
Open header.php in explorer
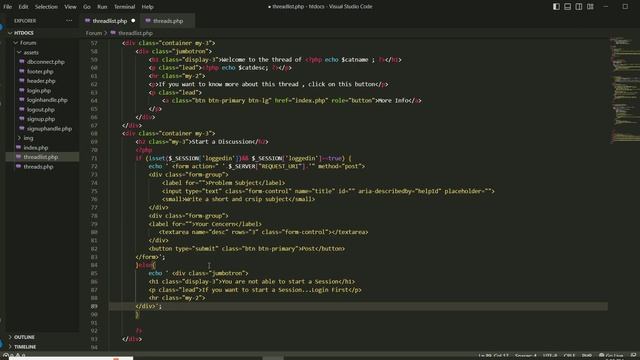(41, 81)
